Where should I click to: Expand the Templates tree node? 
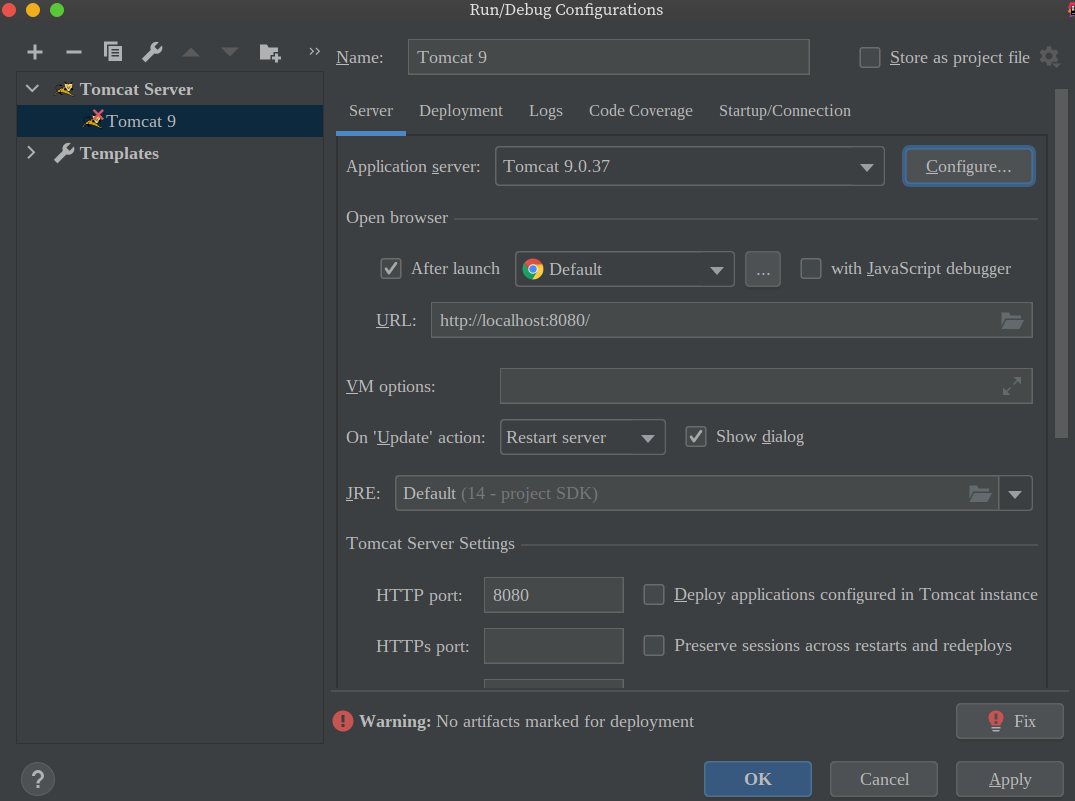click(31, 152)
